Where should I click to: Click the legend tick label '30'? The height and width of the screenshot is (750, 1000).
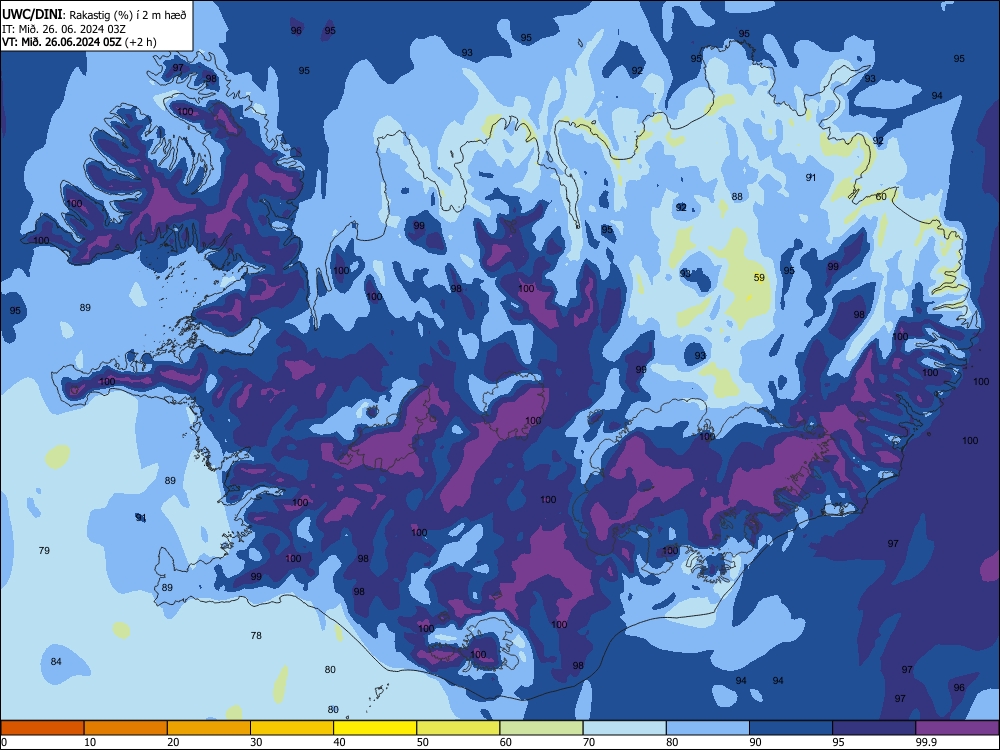pyautogui.click(x=256, y=742)
